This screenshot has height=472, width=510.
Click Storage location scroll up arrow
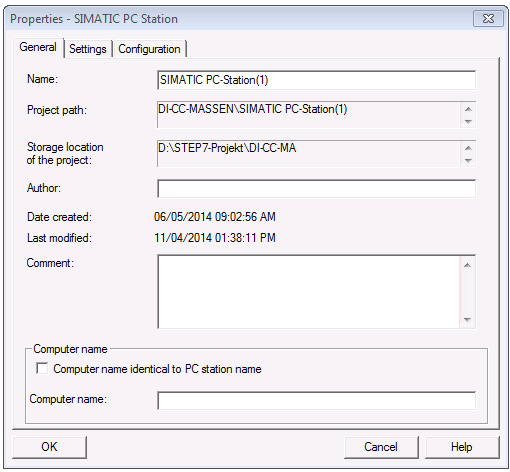pyautogui.click(x=468, y=148)
